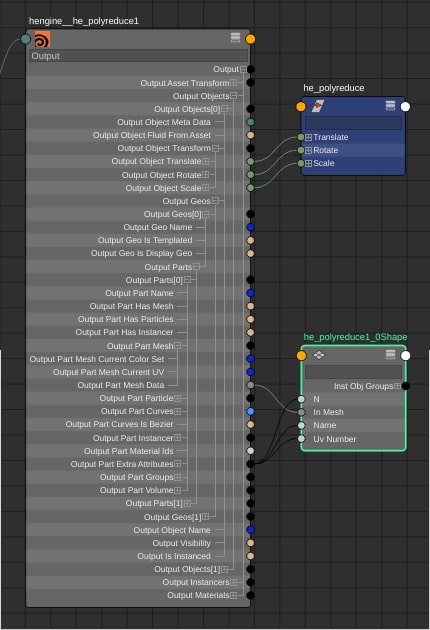
Task: Click the transform icon on he_polyreduce node
Action: click(x=318, y=106)
